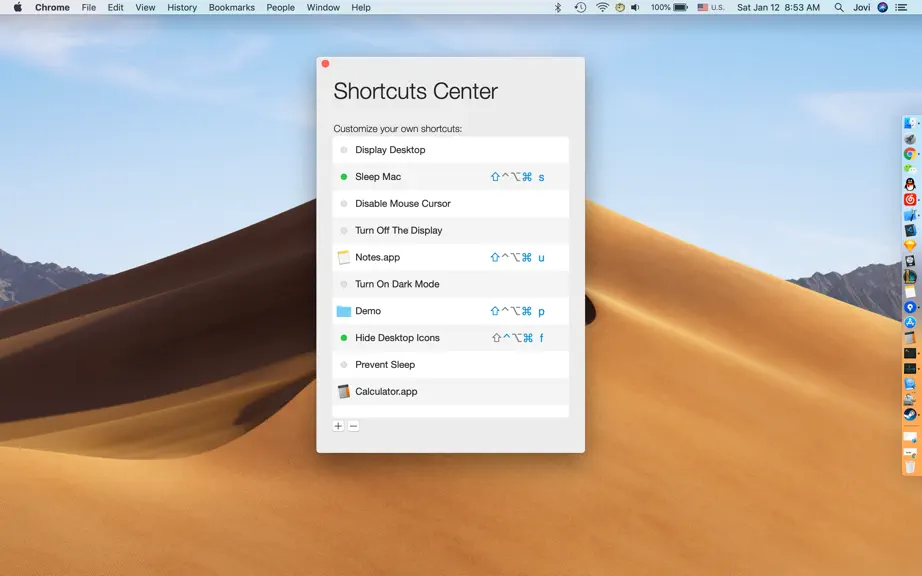922x576 pixels.
Task: Toggle Hide Desktop Icons green dot
Action: click(x=344, y=338)
